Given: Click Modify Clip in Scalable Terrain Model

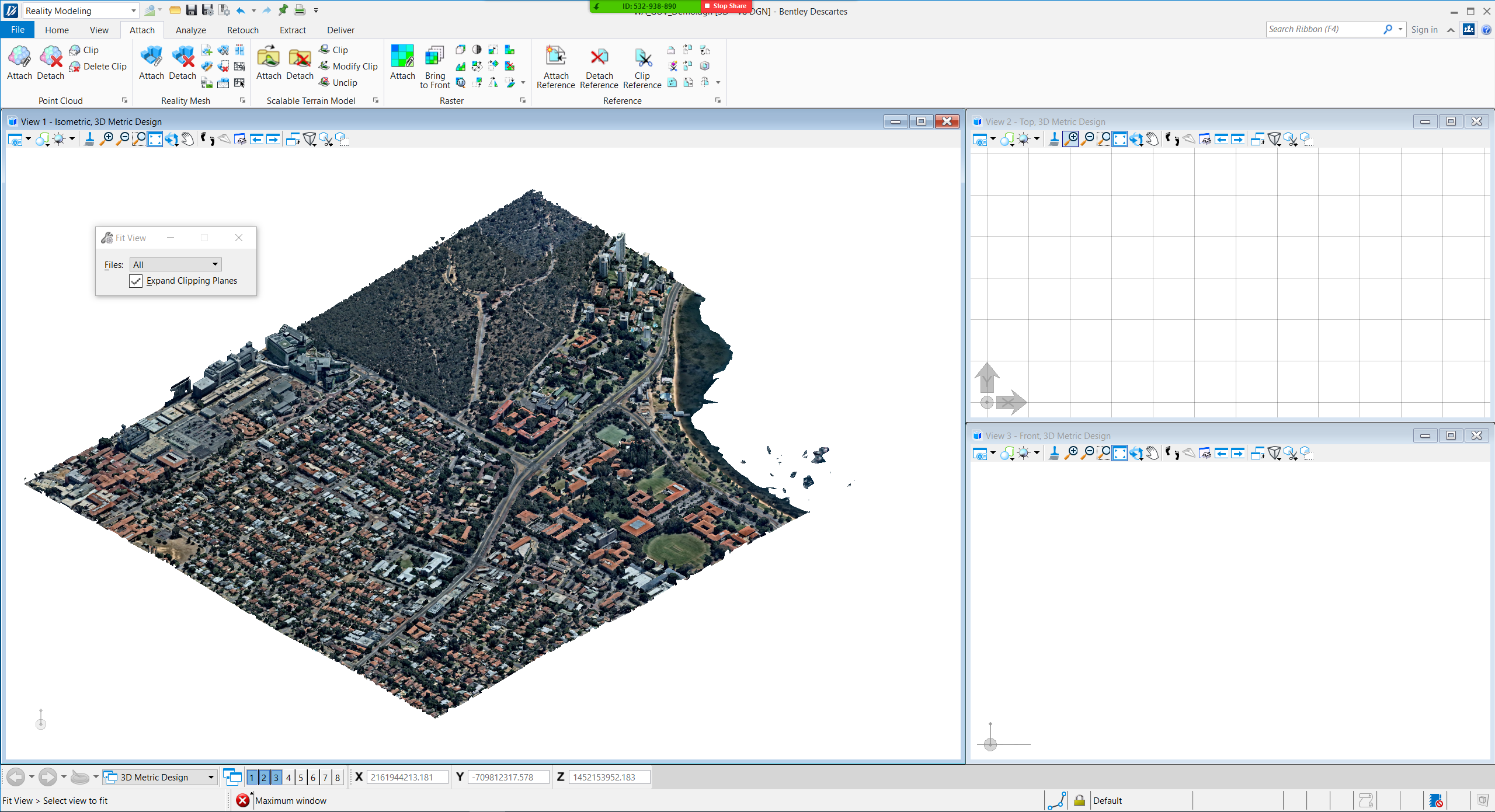Looking at the screenshot, I should [x=348, y=66].
